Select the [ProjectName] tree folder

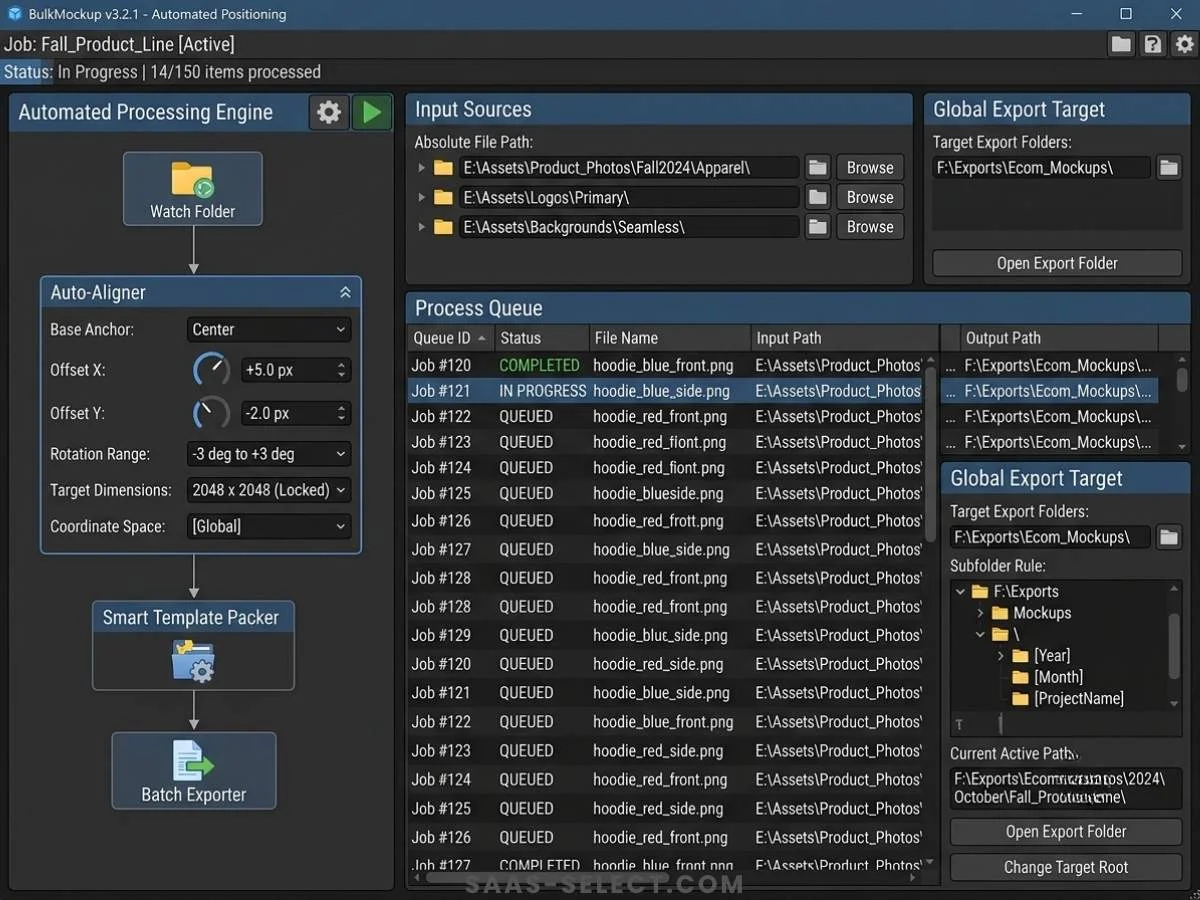pyautogui.click(x=1067, y=699)
